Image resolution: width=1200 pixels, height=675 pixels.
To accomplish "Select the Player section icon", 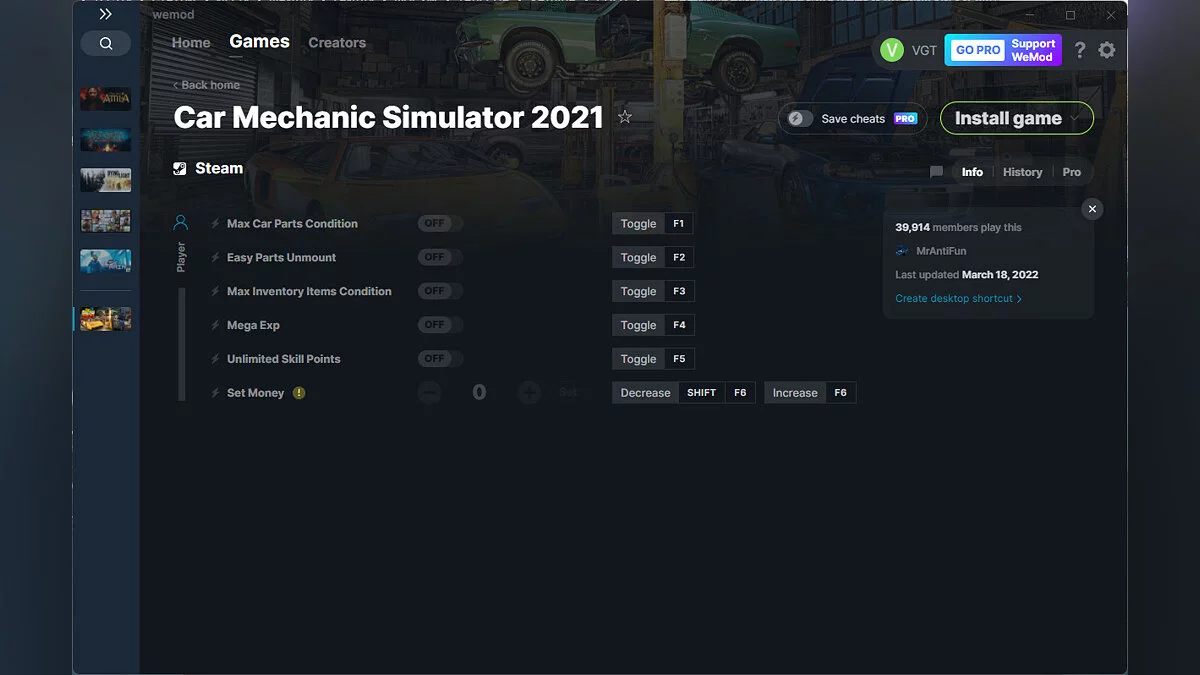I will click(181, 221).
